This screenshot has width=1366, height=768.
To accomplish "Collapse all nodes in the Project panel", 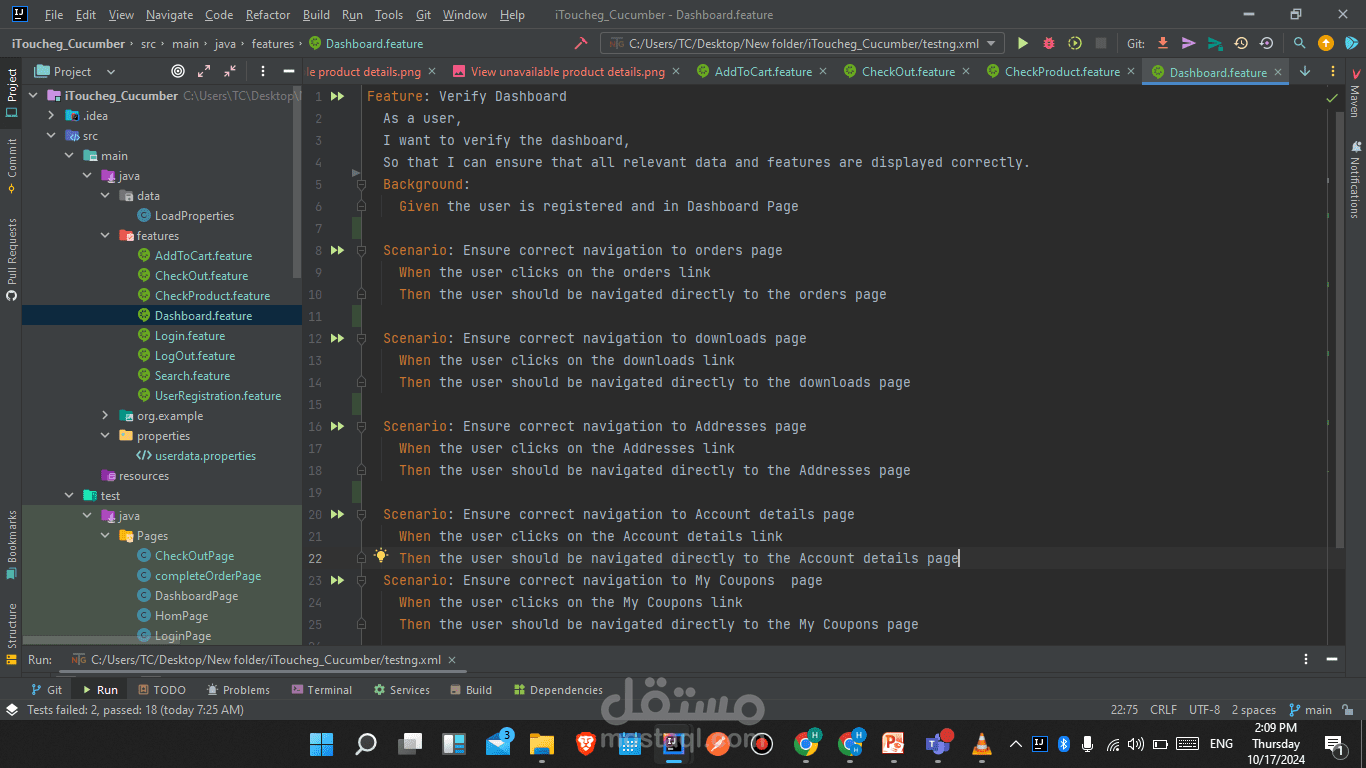I will click(x=230, y=72).
